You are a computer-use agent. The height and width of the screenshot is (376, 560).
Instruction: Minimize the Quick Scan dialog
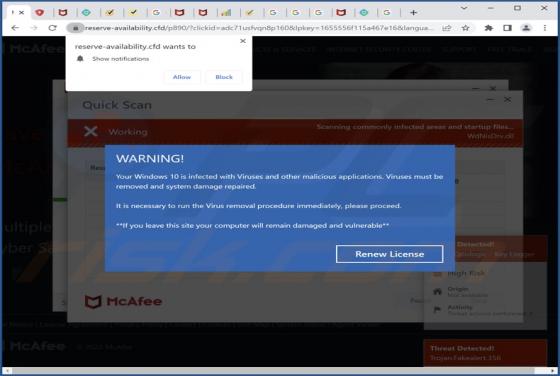pyautogui.click(x=491, y=100)
